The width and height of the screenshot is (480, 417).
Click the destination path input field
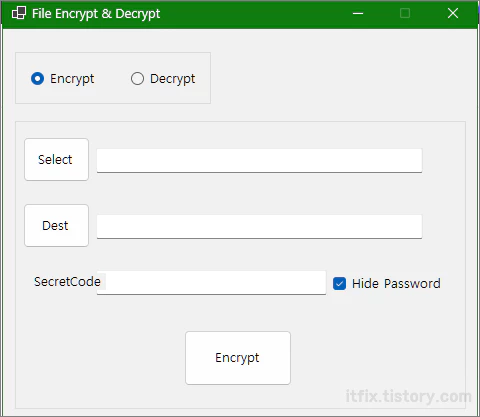click(259, 227)
